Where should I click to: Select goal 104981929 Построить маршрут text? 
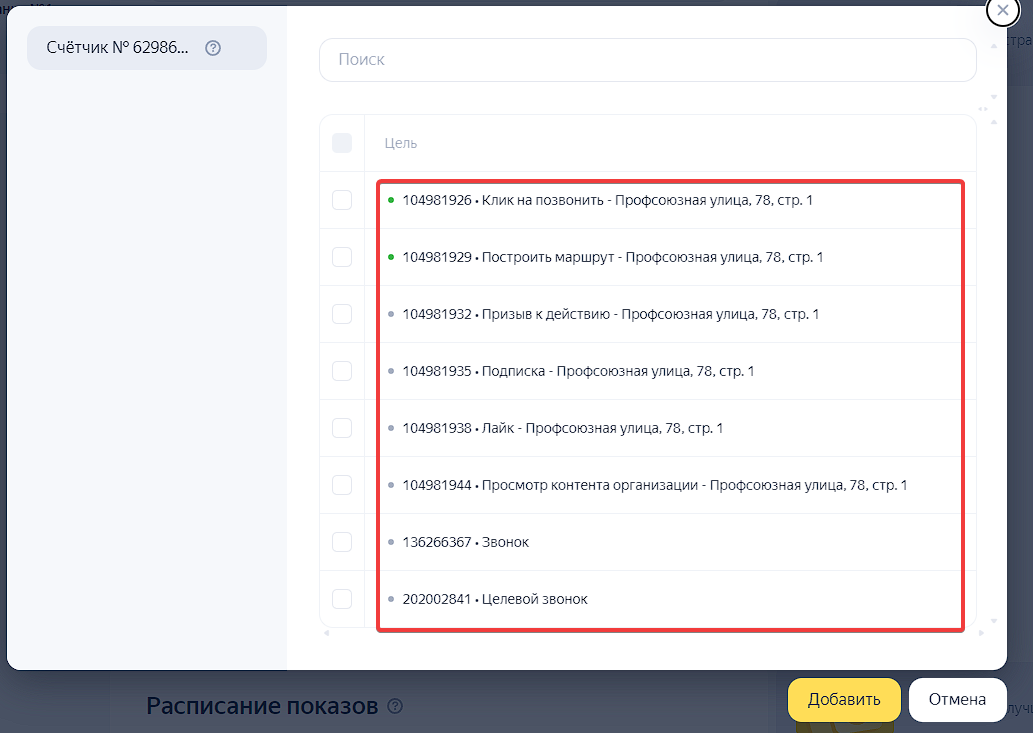coord(613,257)
